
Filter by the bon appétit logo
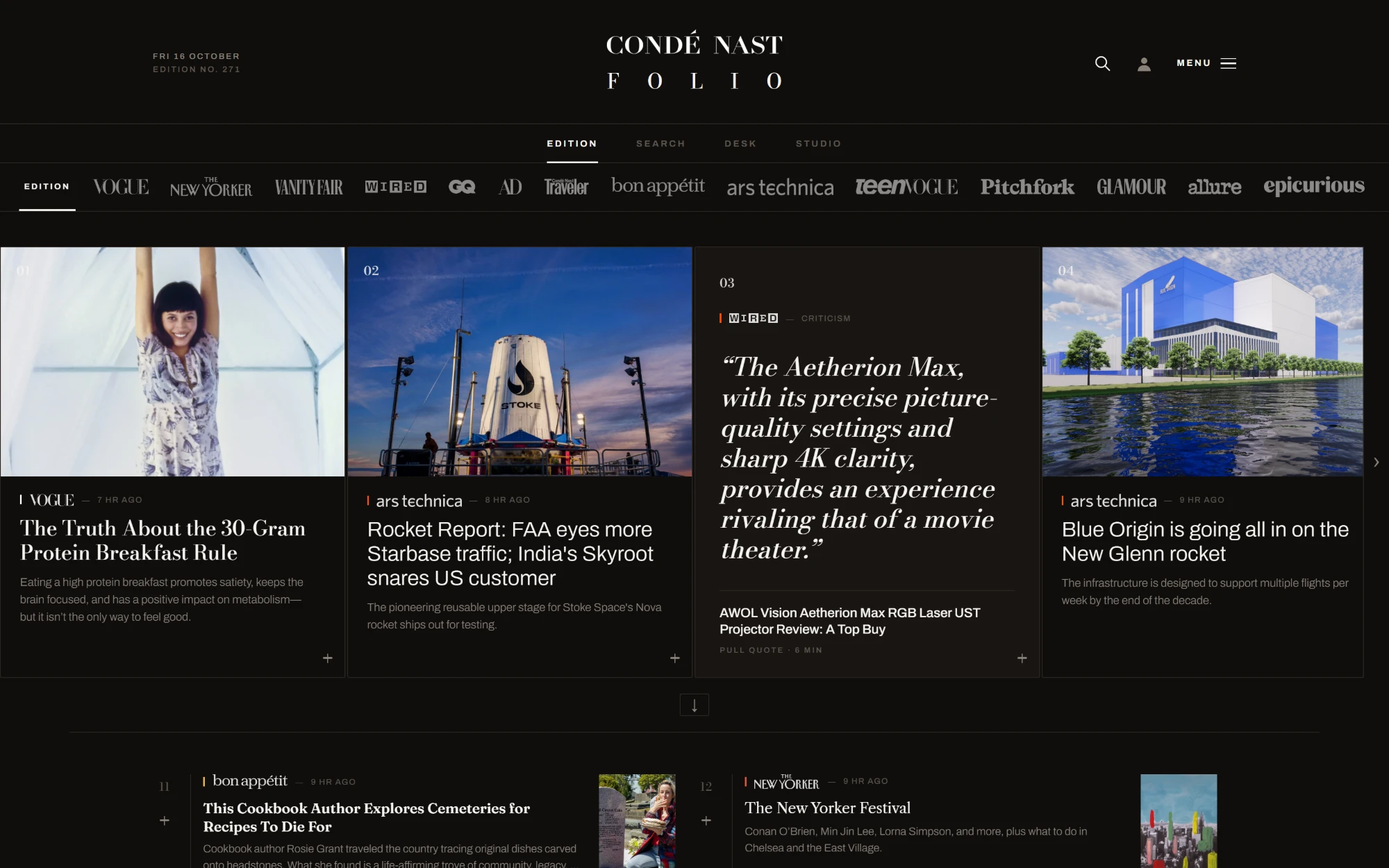pyautogui.click(x=658, y=186)
